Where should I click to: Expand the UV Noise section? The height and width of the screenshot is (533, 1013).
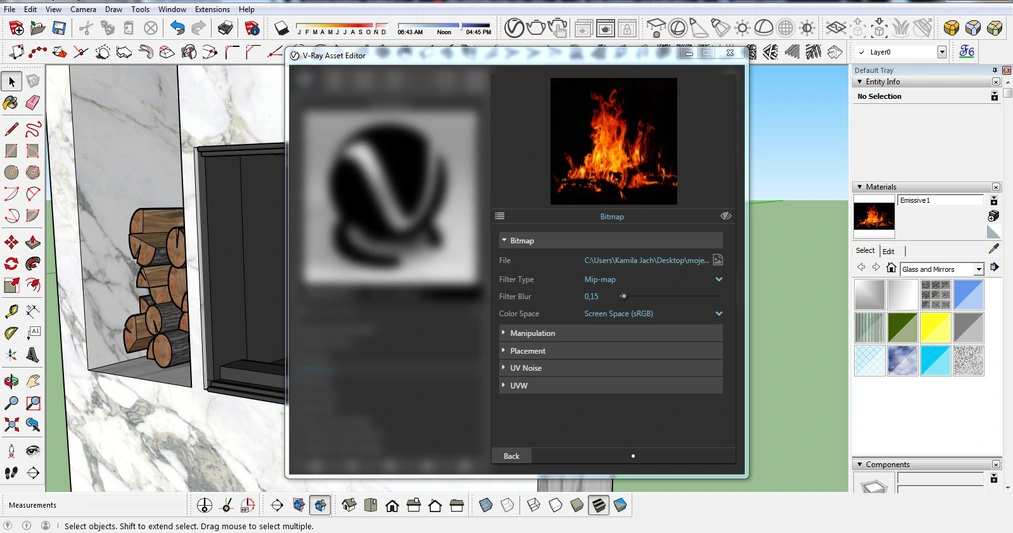pyautogui.click(x=611, y=368)
